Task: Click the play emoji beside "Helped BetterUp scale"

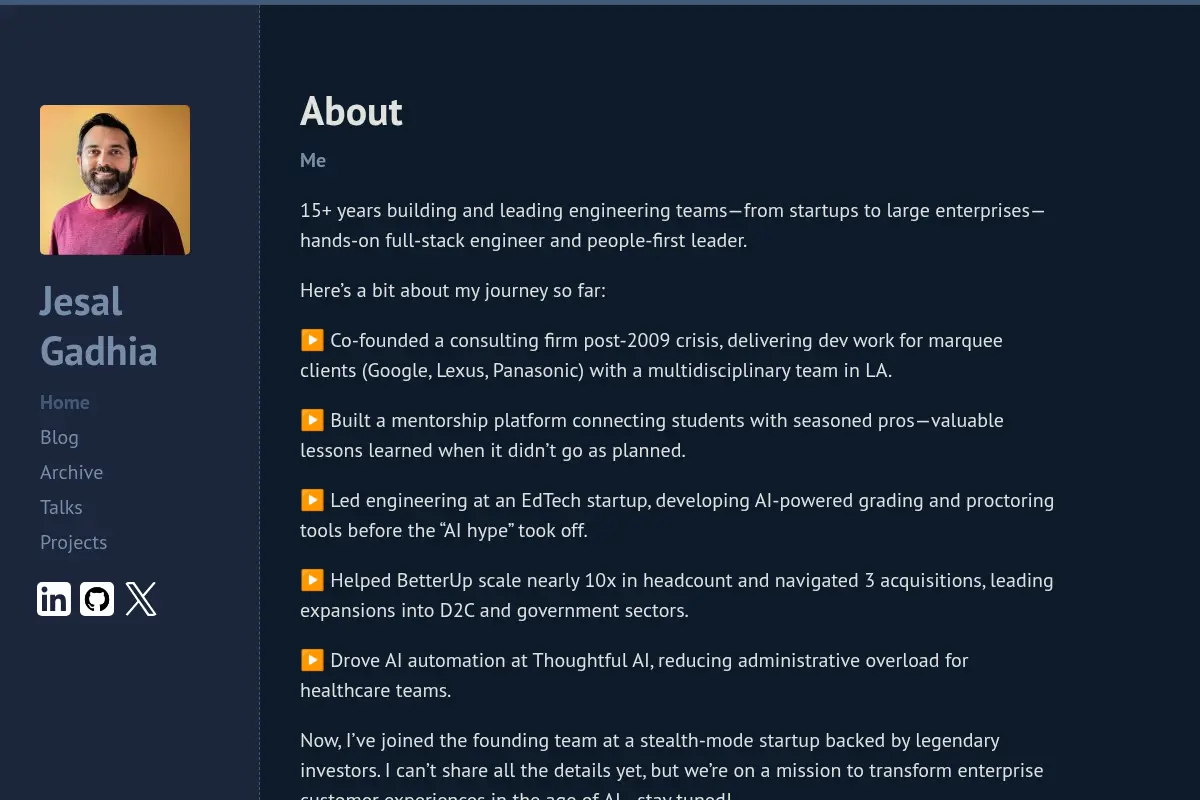Action: tap(312, 580)
